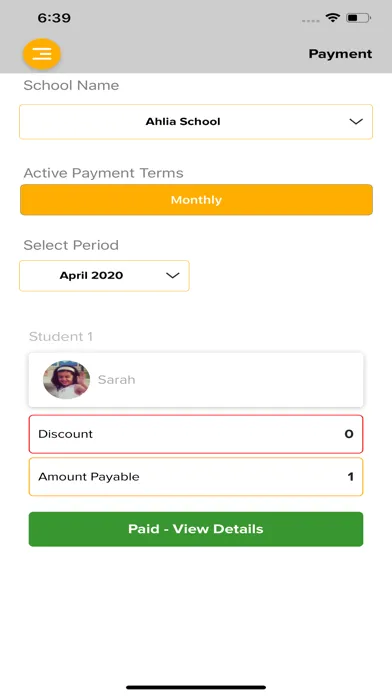
Task: Tap the Payment header title
Action: coord(341,54)
